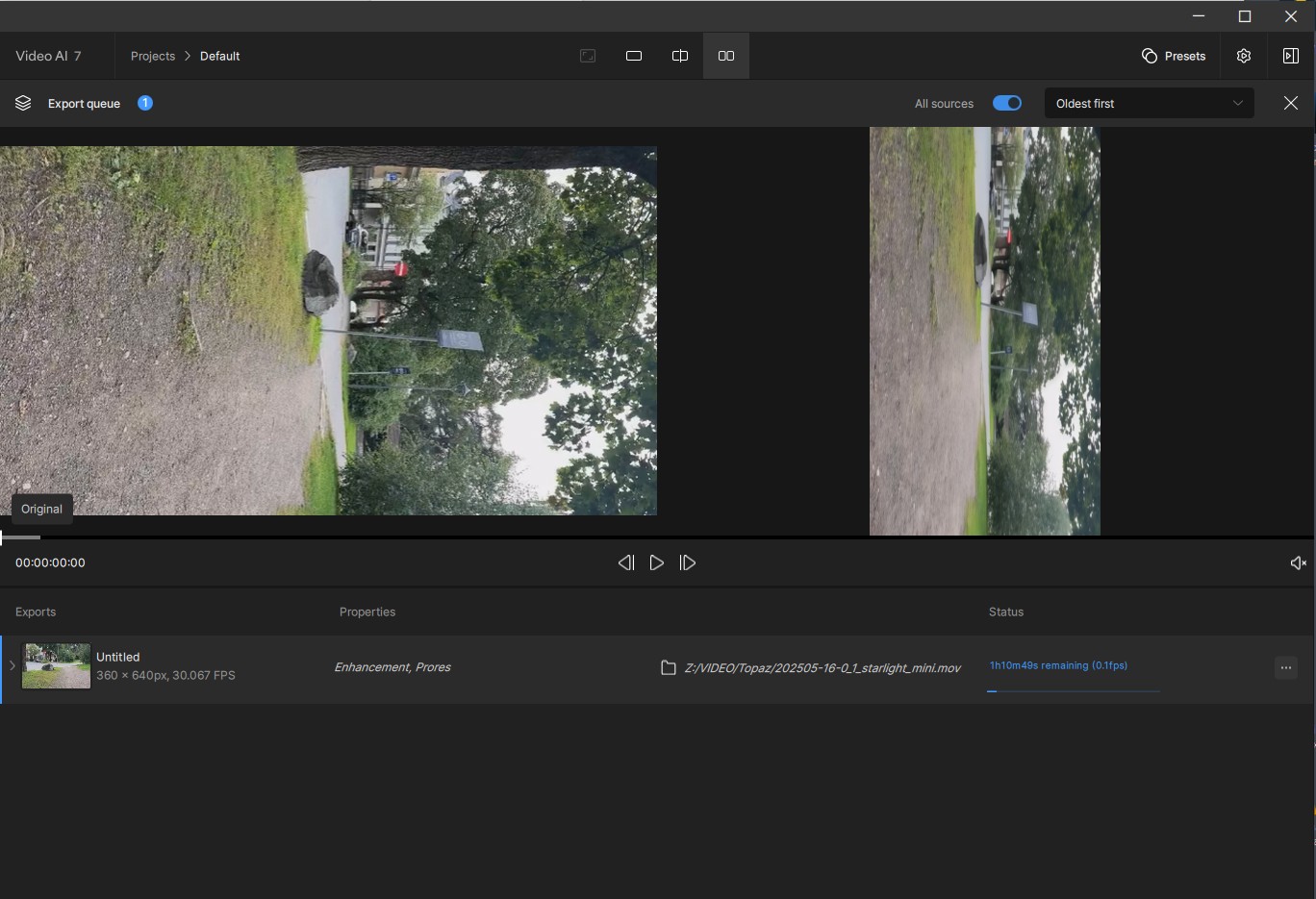This screenshot has width=1316, height=899.
Task: Open the Oldest first sort dropdown
Action: pyautogui.click(x=1149, y=103)
